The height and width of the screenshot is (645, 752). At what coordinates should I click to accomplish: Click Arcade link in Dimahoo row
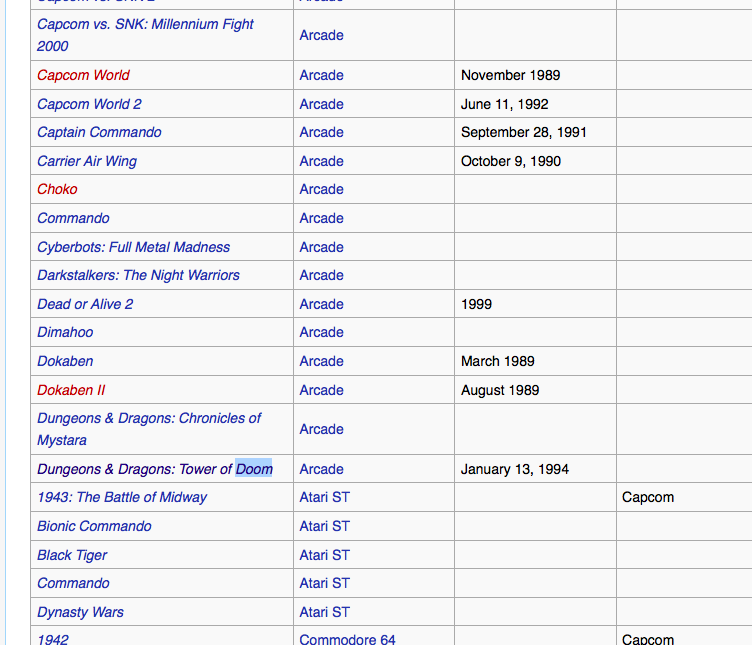pyautogui.click(x=321, y=332)
